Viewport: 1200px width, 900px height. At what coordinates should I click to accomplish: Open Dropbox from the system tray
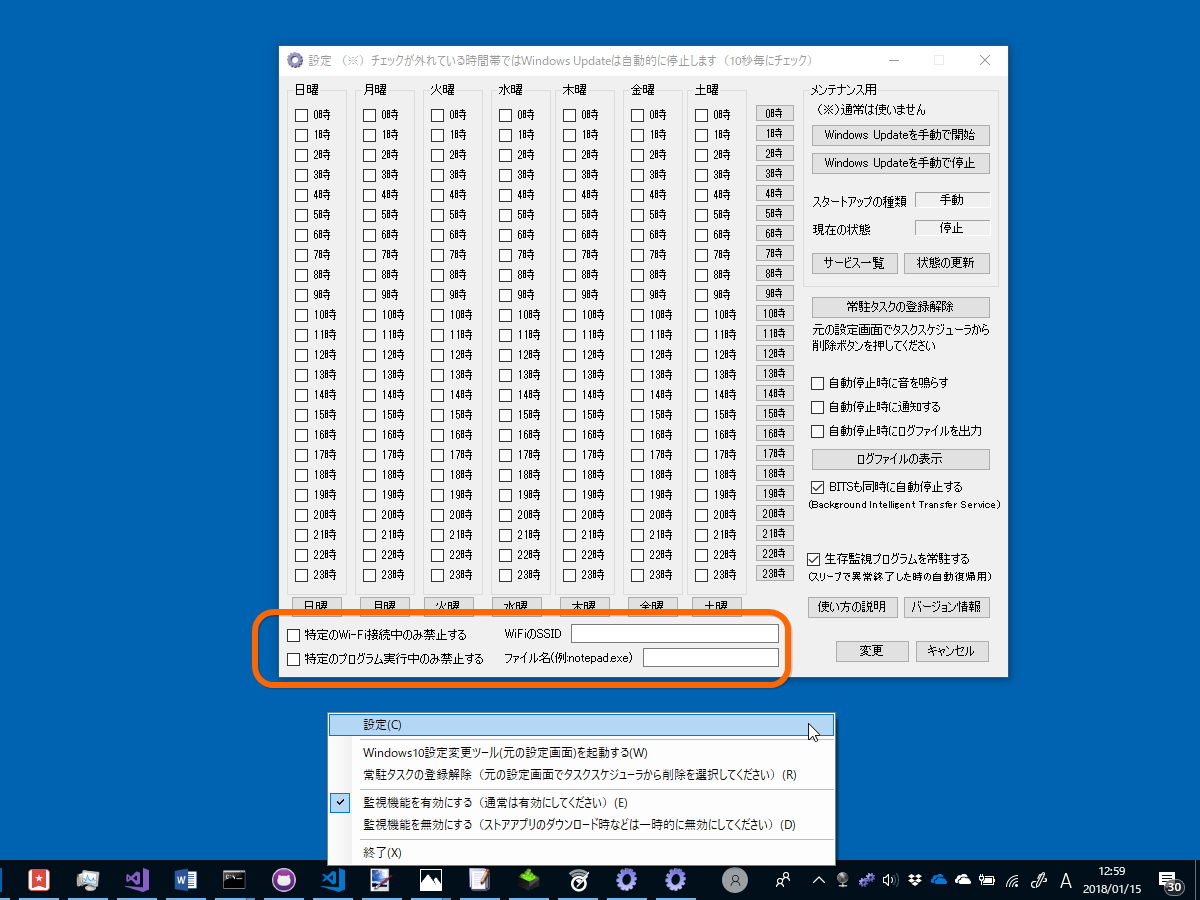click(x=912, y=881)
